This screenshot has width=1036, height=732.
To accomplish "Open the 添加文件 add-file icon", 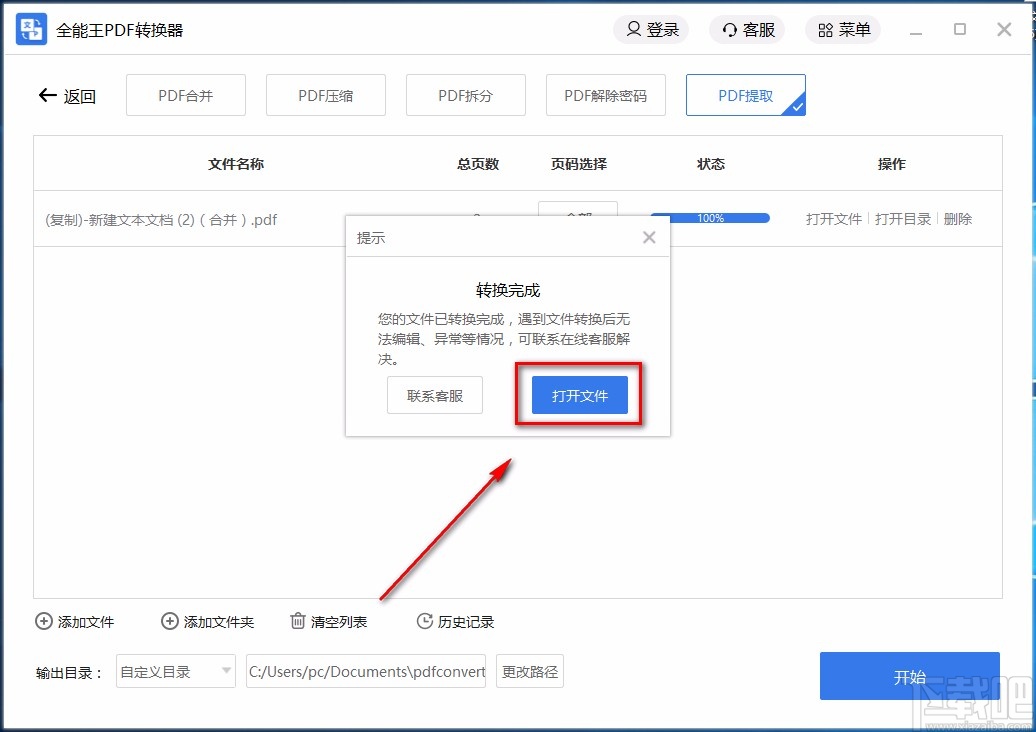I will 43,621.
